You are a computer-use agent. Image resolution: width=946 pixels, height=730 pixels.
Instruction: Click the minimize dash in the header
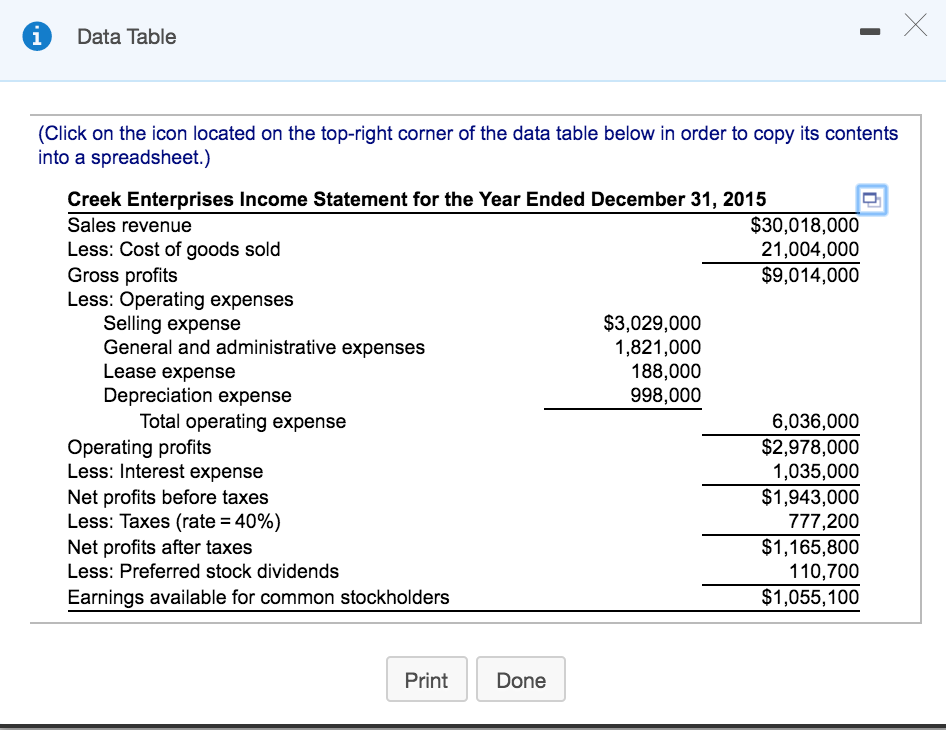tap(870, 31)
